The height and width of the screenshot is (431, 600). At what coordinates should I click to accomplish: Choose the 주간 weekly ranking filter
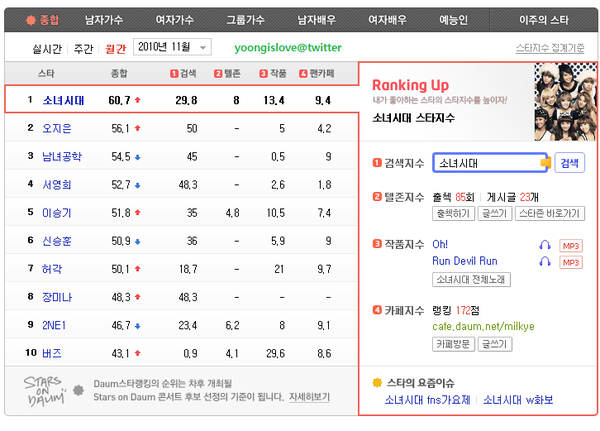[x=83, y=49]
